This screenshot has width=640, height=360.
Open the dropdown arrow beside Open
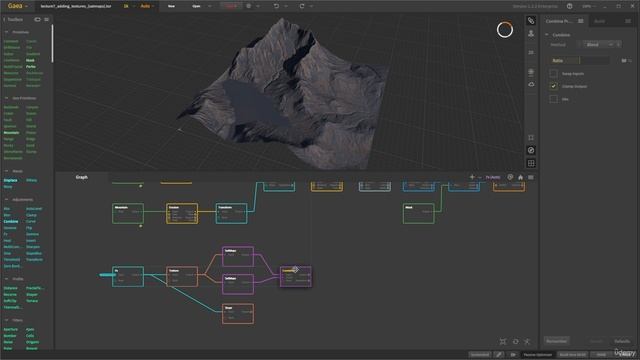coord(210,6)
